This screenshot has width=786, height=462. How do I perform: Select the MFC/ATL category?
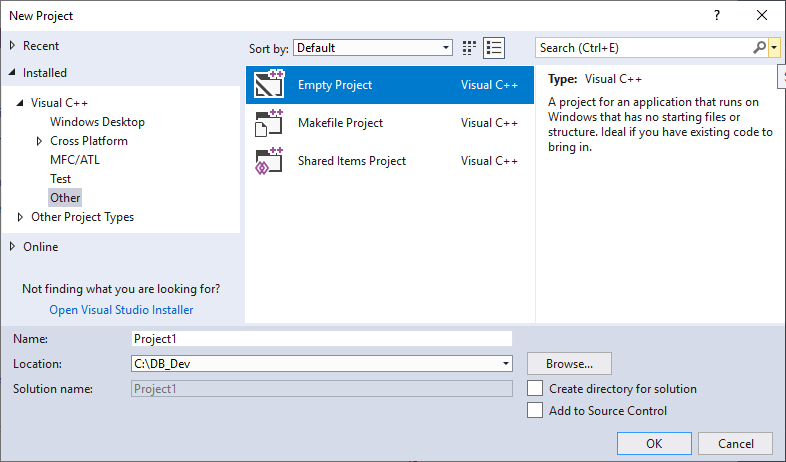(x=75, y=160)
